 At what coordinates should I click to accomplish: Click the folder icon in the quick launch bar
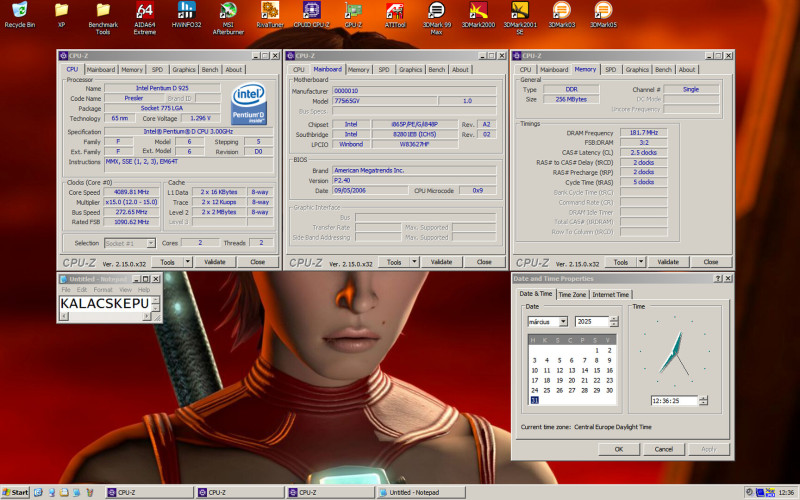64,492
